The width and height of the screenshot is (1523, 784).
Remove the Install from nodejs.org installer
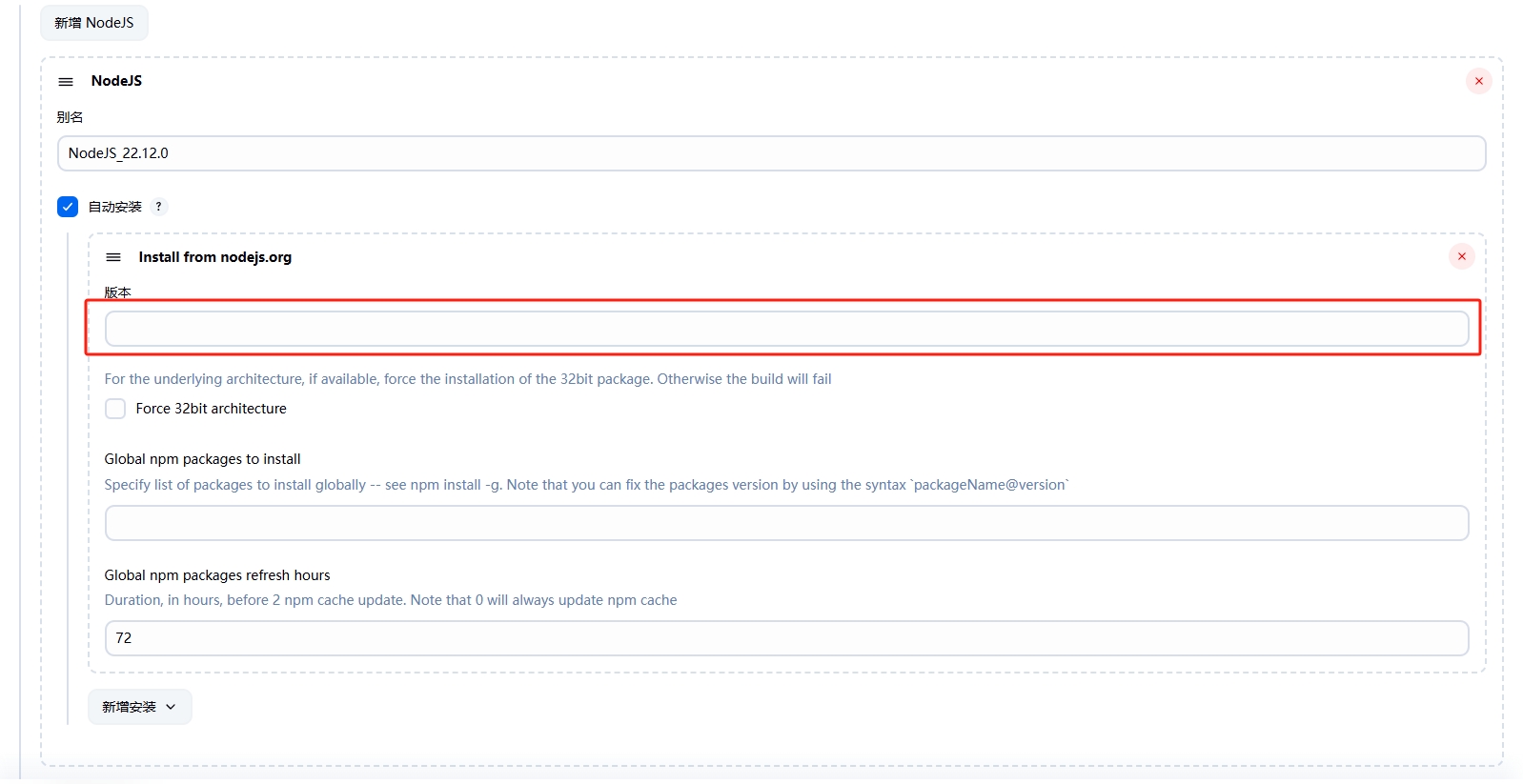pyautogui.click(x=1461, y=256)
